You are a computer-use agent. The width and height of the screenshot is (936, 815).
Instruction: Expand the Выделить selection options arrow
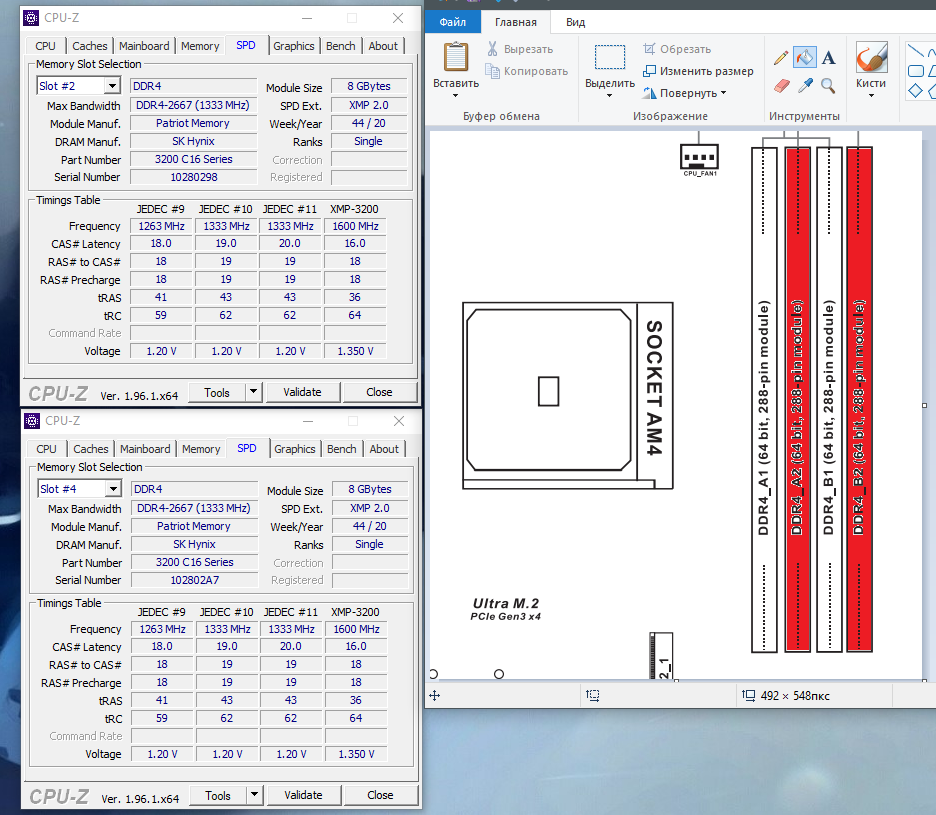(609, 96)
